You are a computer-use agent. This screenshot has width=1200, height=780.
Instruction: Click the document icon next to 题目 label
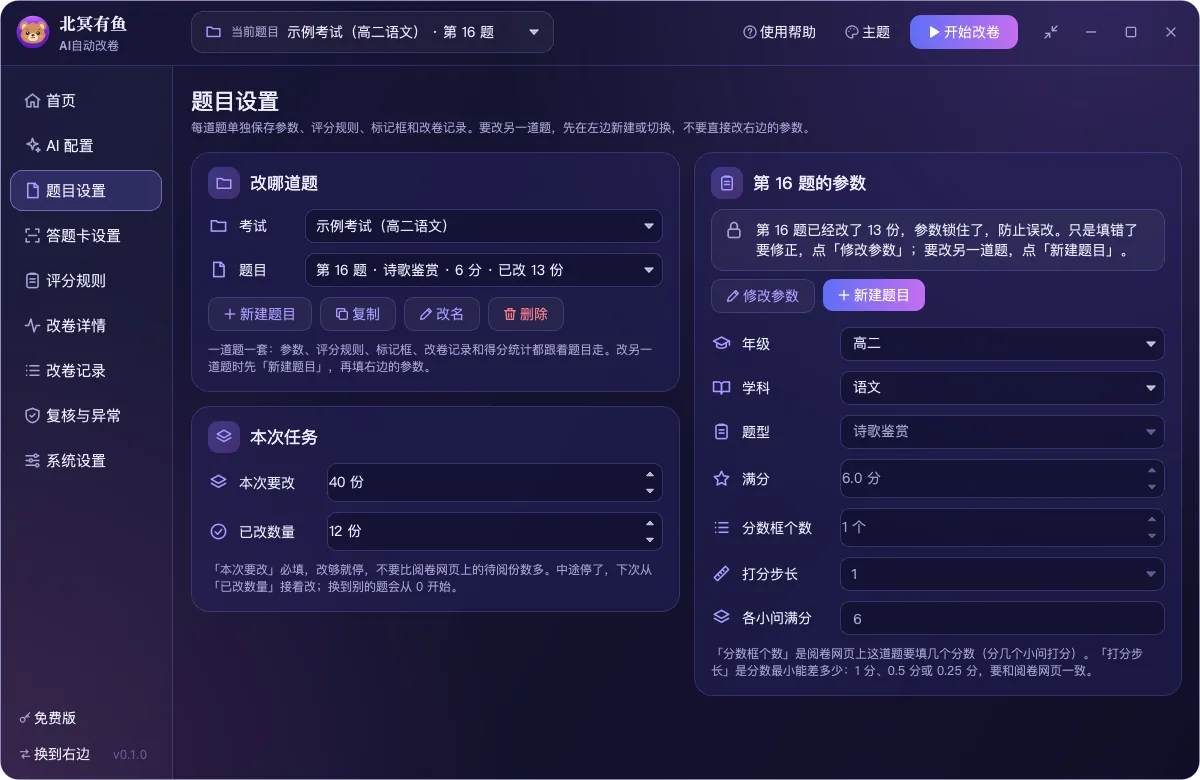pos(218,270)
